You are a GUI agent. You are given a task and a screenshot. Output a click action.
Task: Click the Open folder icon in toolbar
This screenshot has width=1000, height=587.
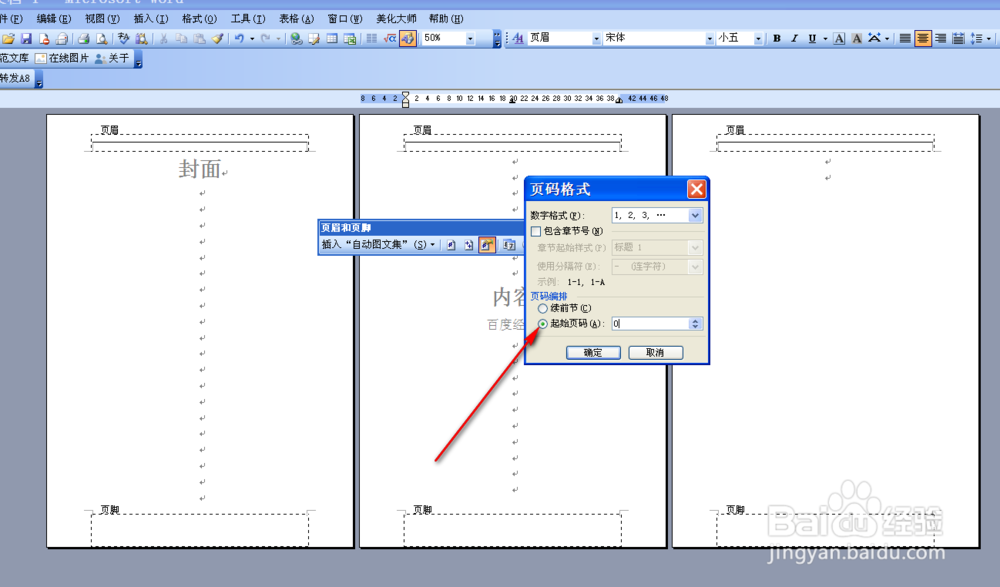tap(8, 39)
